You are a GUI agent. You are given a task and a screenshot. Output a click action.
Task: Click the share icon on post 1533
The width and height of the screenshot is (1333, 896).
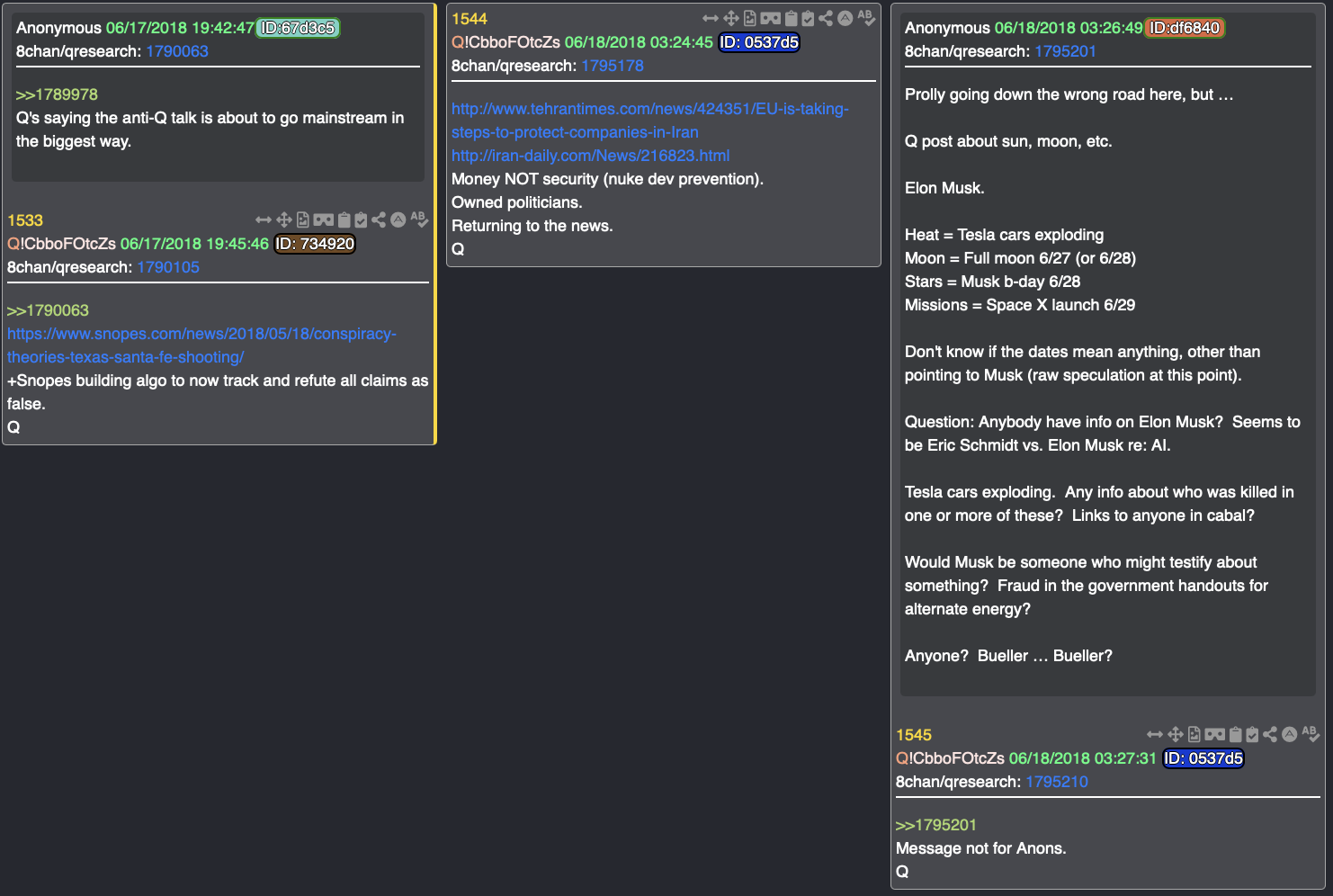pyautogui.click(x=379, y=220)
